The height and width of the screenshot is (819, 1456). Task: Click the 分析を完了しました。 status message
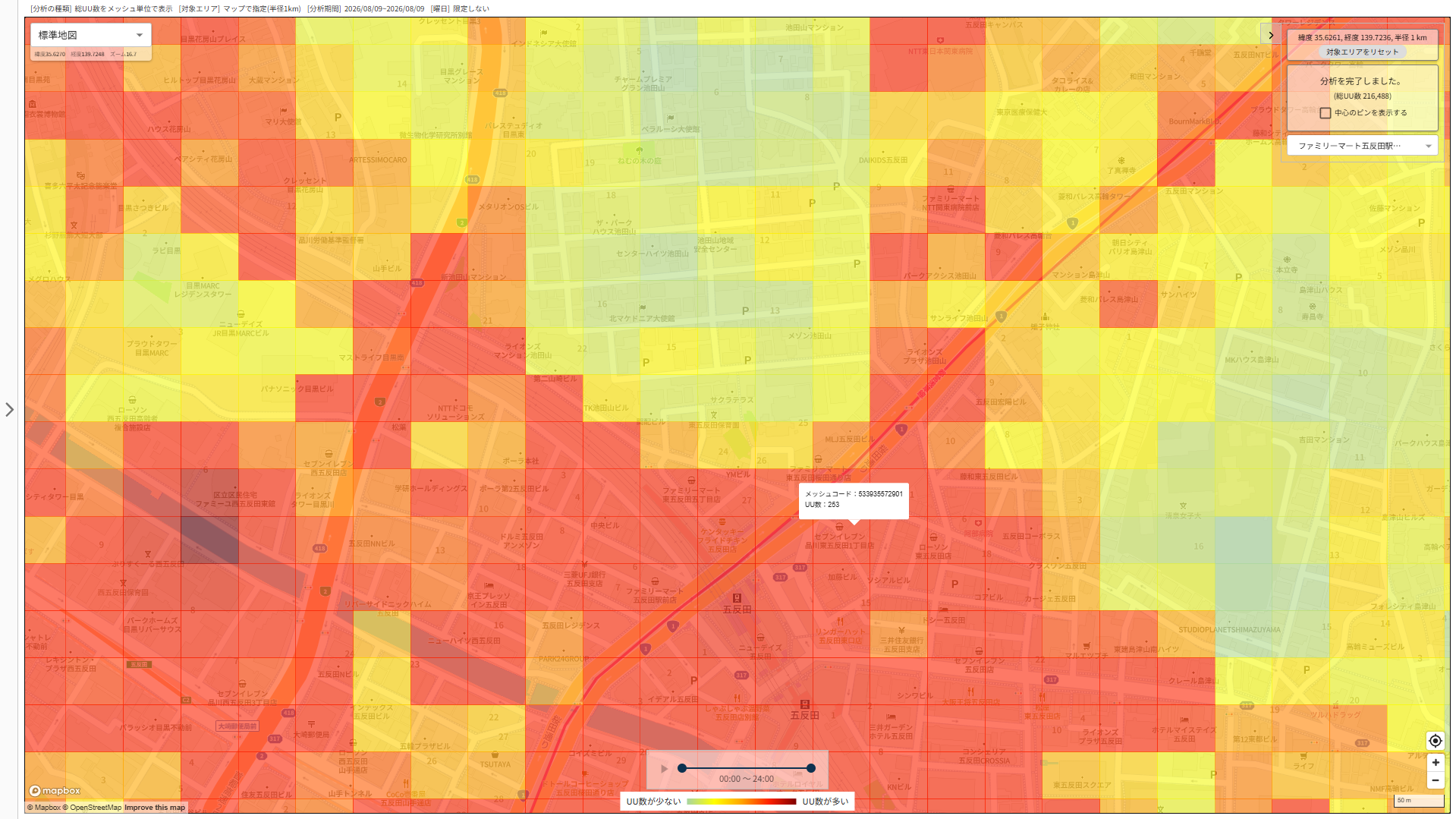point(1362,81)
